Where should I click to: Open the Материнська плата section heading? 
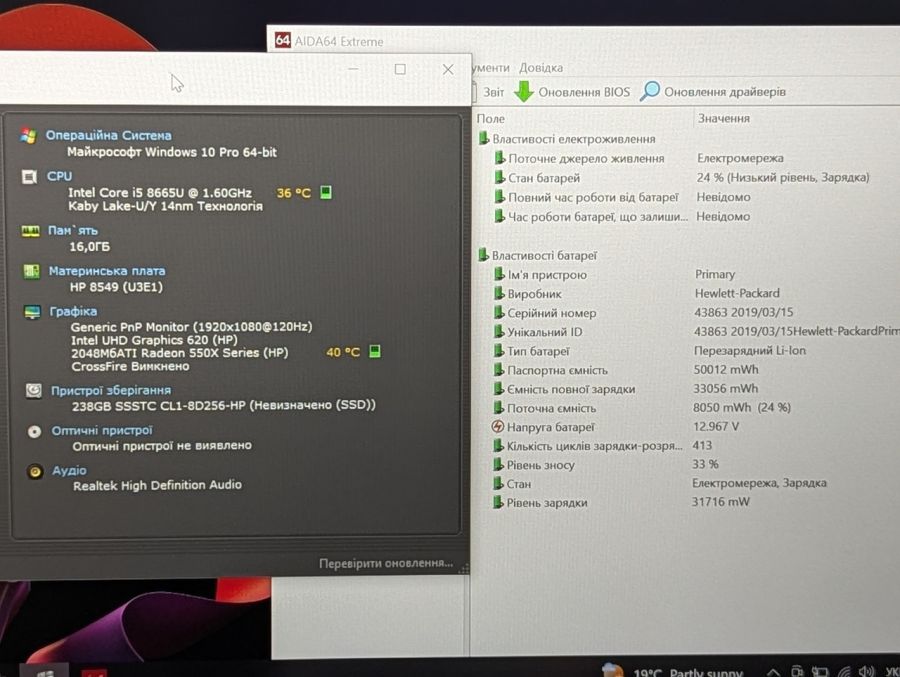[x=107, y=271]
